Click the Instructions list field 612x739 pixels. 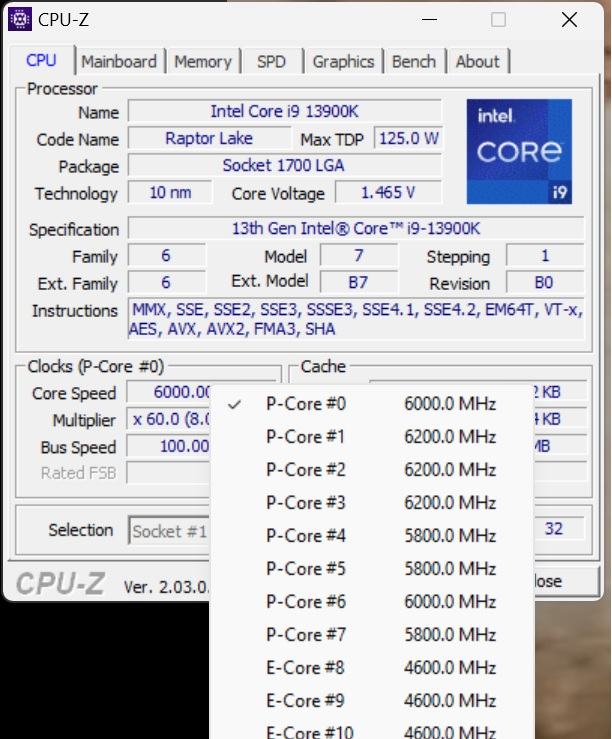click(356, 319)
